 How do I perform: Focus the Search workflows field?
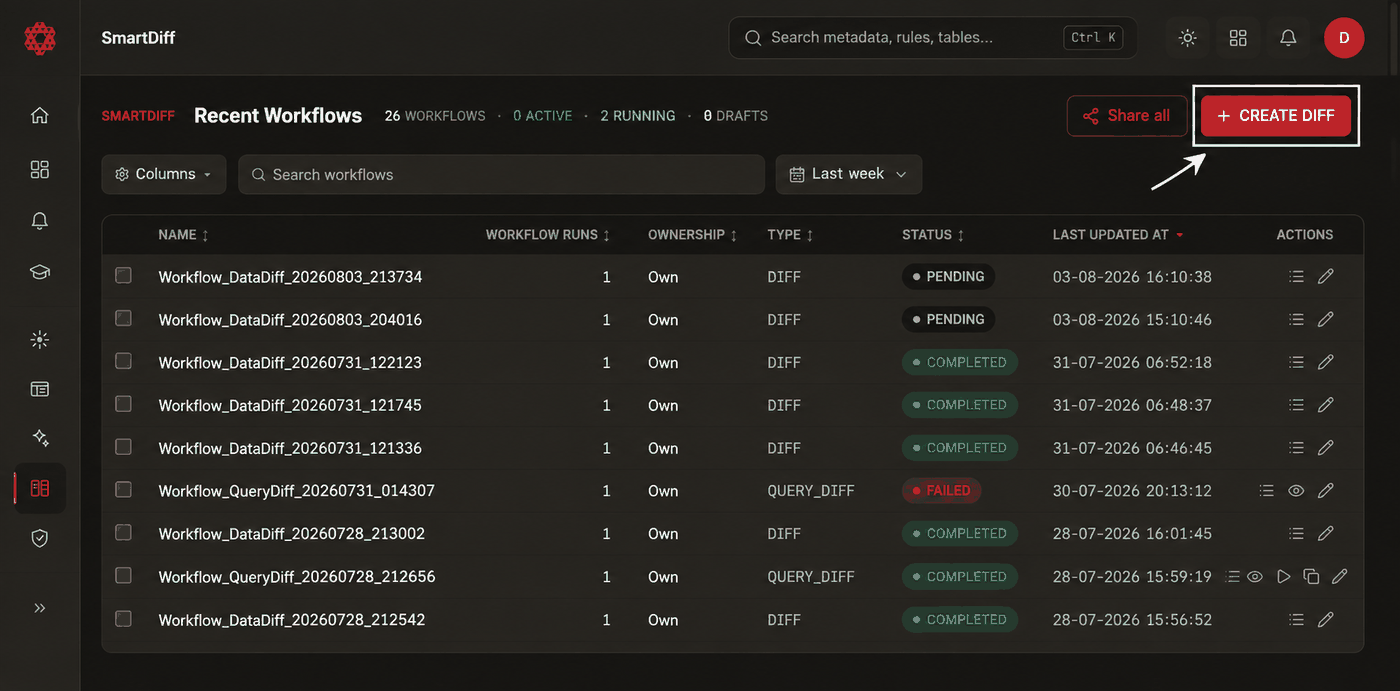click(501, 174)
